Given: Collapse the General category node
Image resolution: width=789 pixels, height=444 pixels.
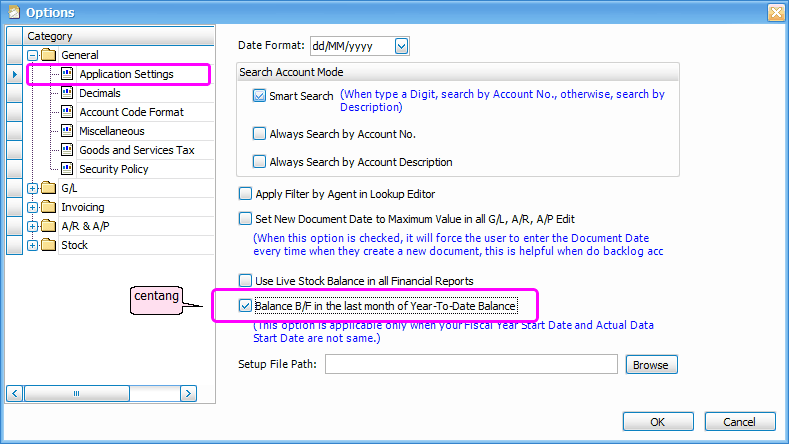Looking at the screenshot, I should click(x=33, y=55).
